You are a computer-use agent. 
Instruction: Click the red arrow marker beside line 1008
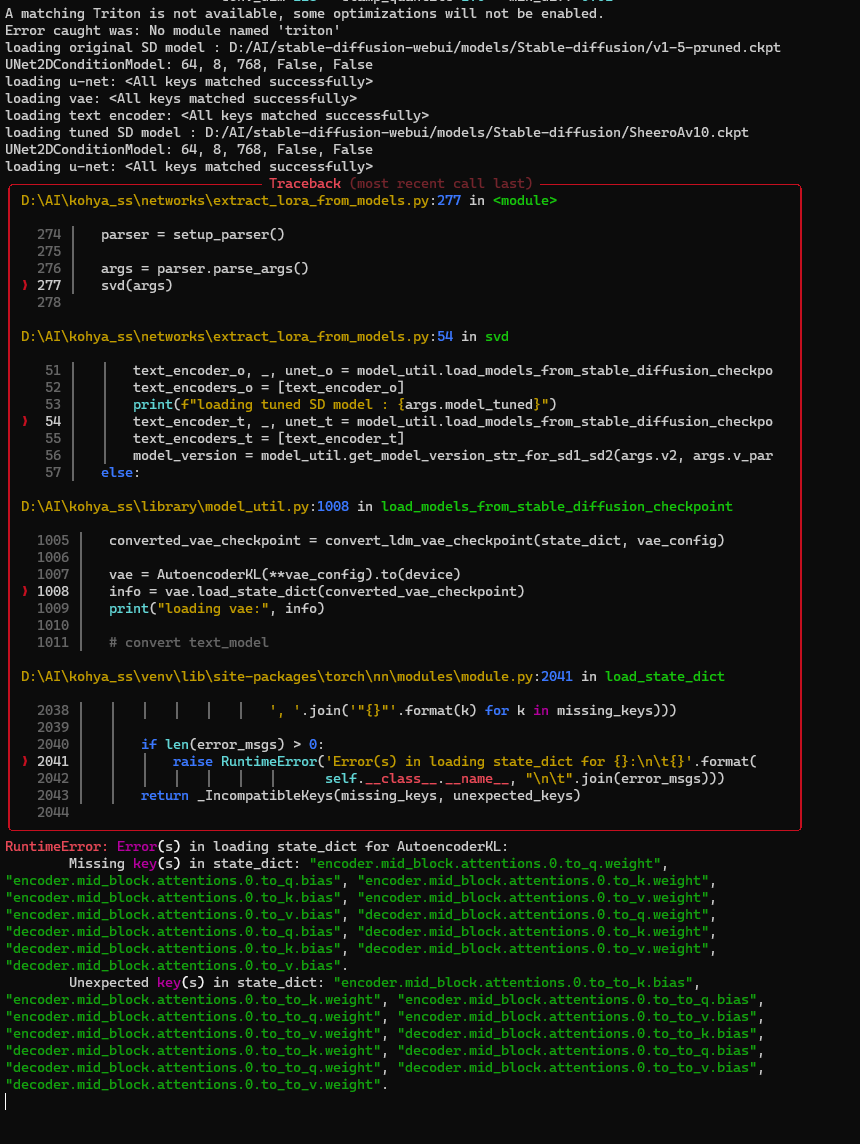coord(26,591)
